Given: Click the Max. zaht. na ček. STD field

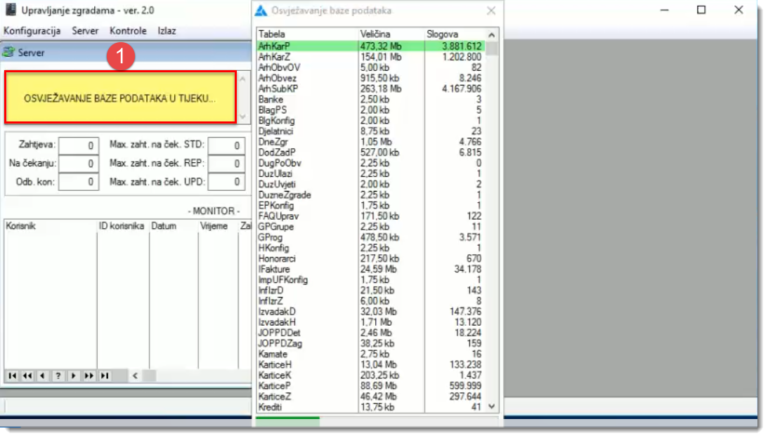Looking at the screenshot, I should pos(226,146).
